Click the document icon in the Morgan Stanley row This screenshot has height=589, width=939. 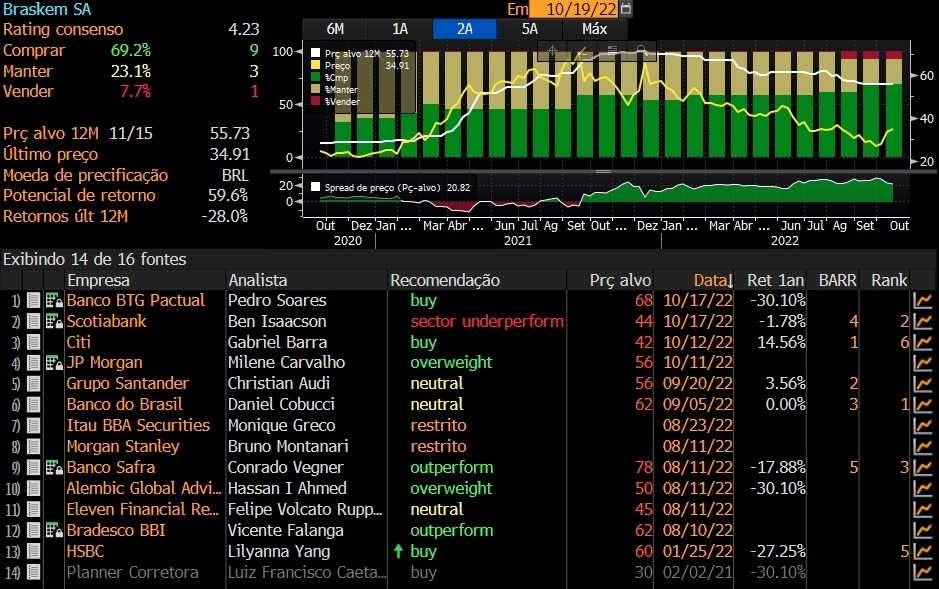click(34, 447)
